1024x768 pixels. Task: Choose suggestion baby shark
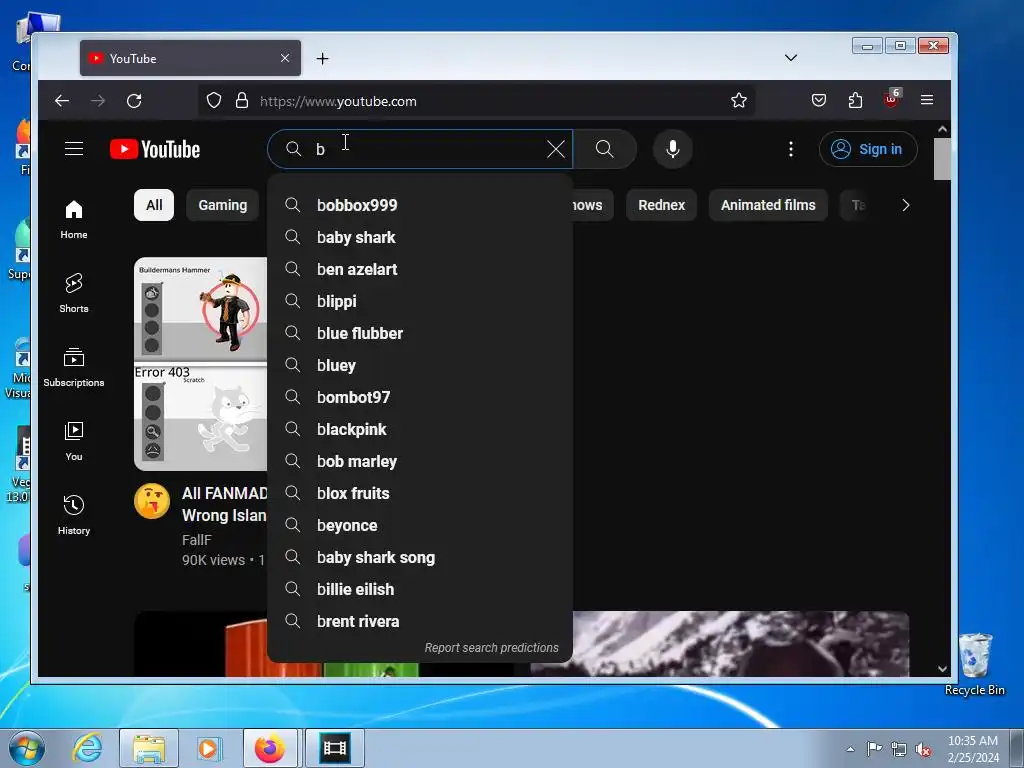point(420,237)
